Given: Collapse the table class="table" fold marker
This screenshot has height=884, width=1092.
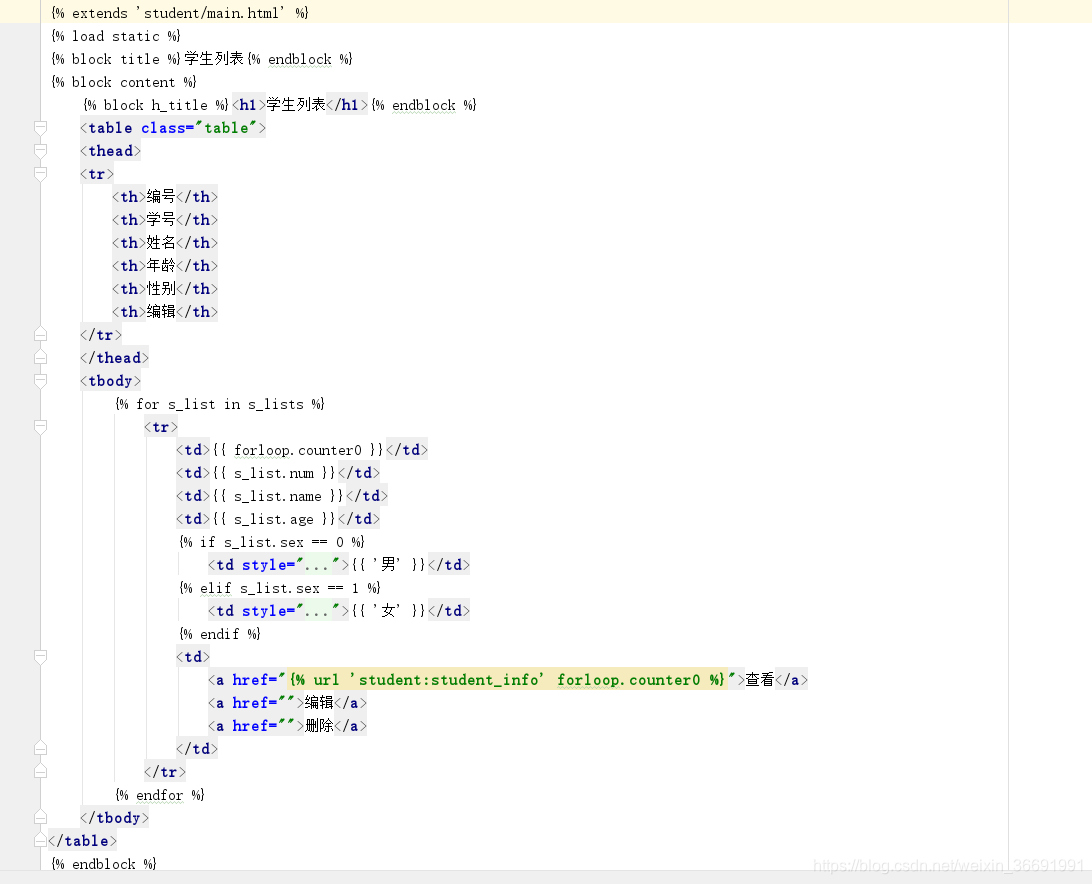Looking at the screenshot, I should coord(40,127).
